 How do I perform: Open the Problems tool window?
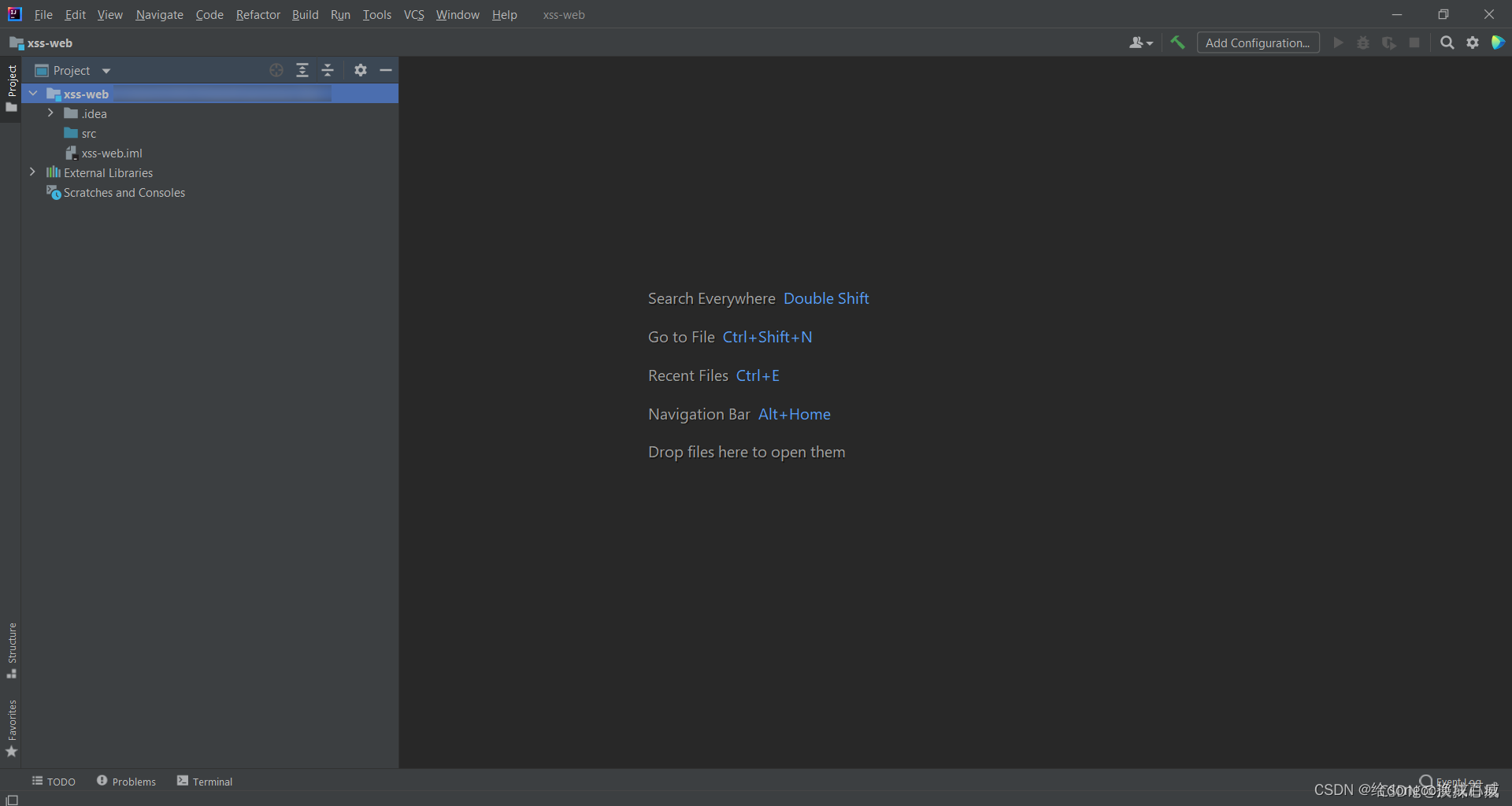click(x=126, y=782)
